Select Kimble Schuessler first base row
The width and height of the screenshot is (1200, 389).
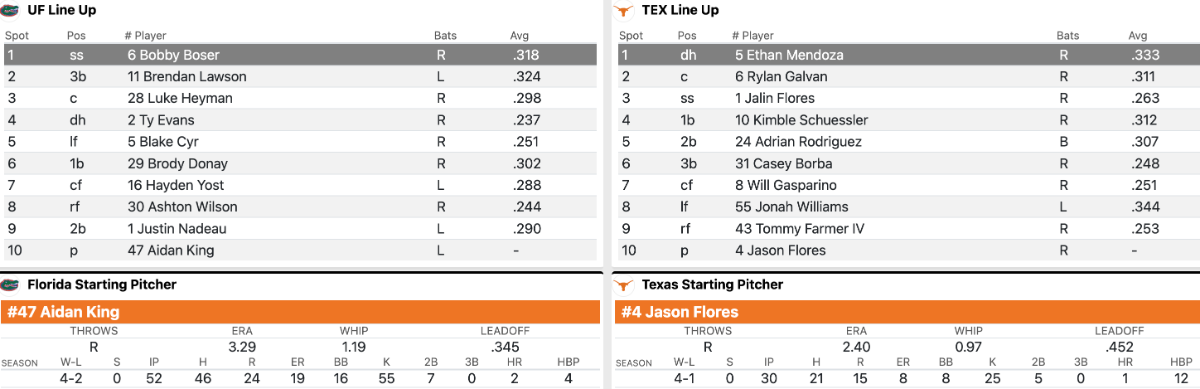coord(907,120)
